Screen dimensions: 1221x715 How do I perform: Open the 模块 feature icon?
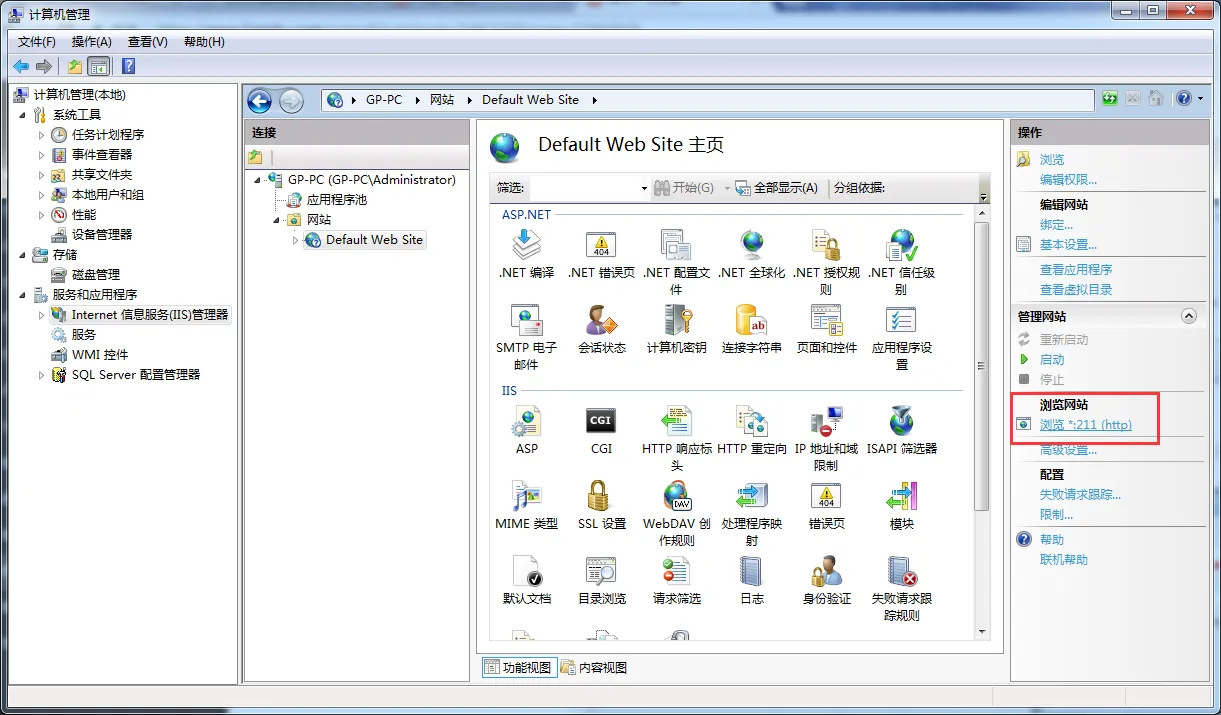point(901,496)
